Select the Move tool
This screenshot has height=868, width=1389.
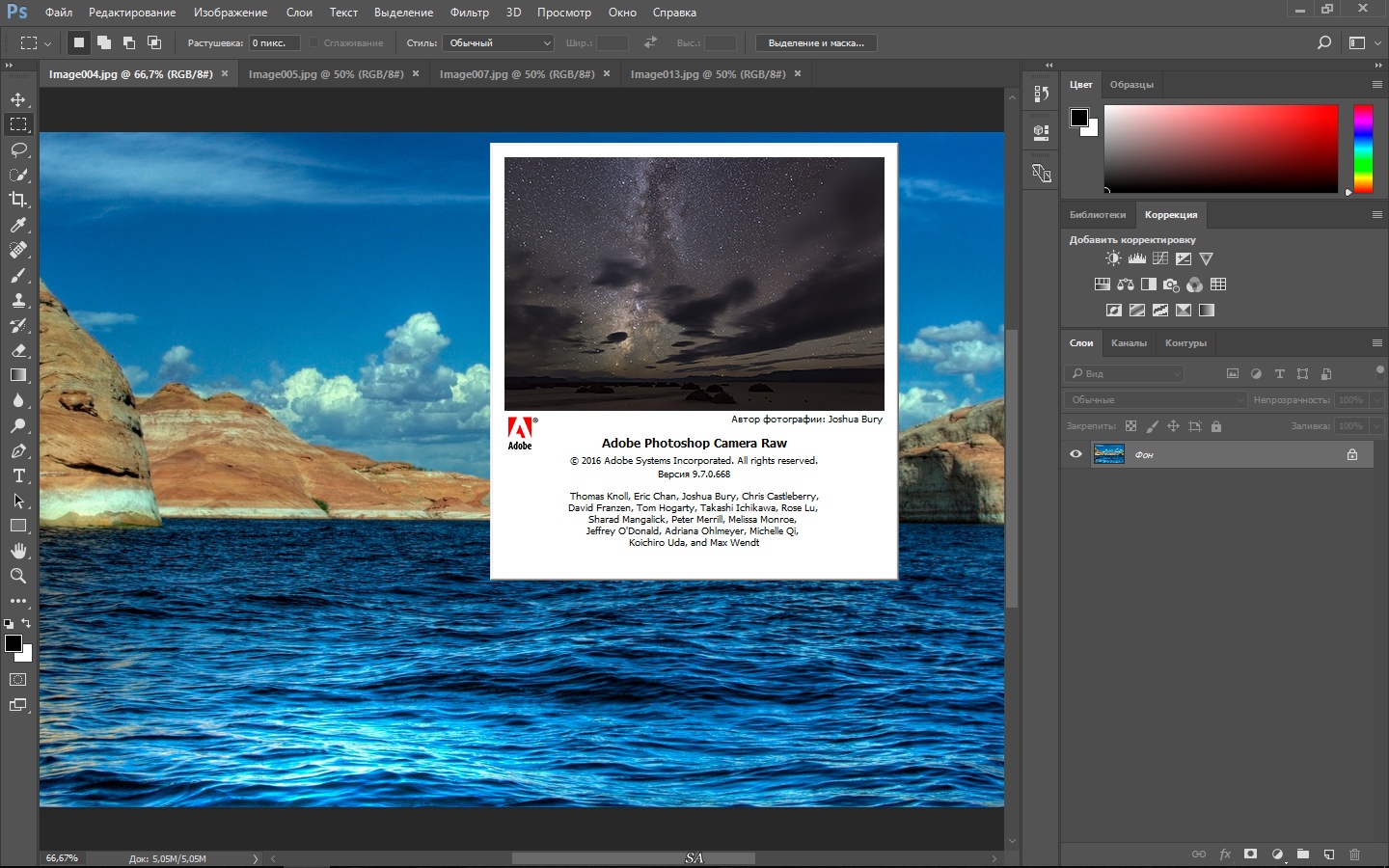(18, 99)
